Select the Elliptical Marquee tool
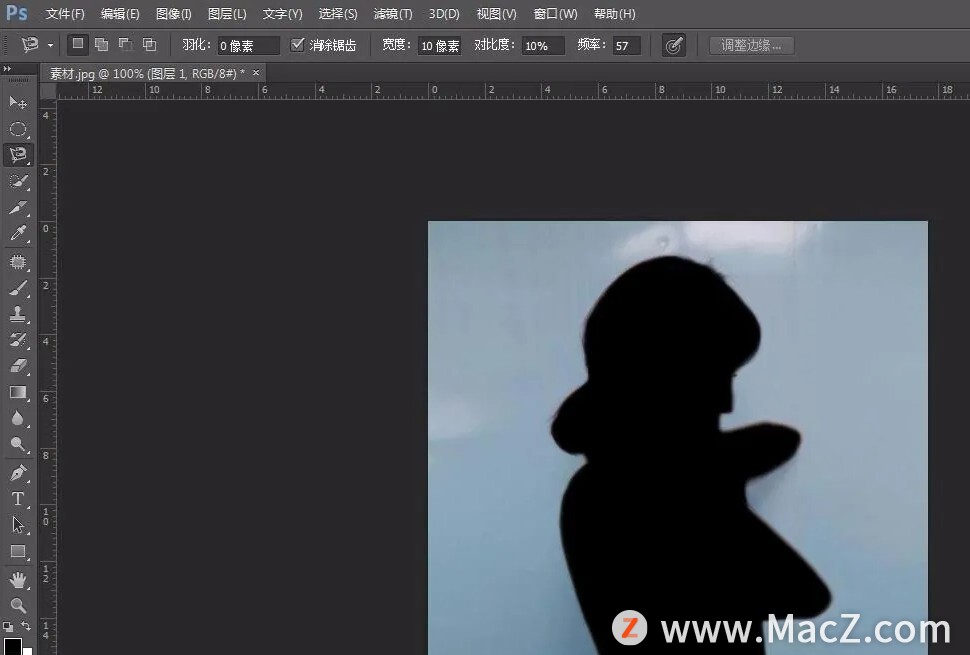970x655 pixels. point(18,129)
